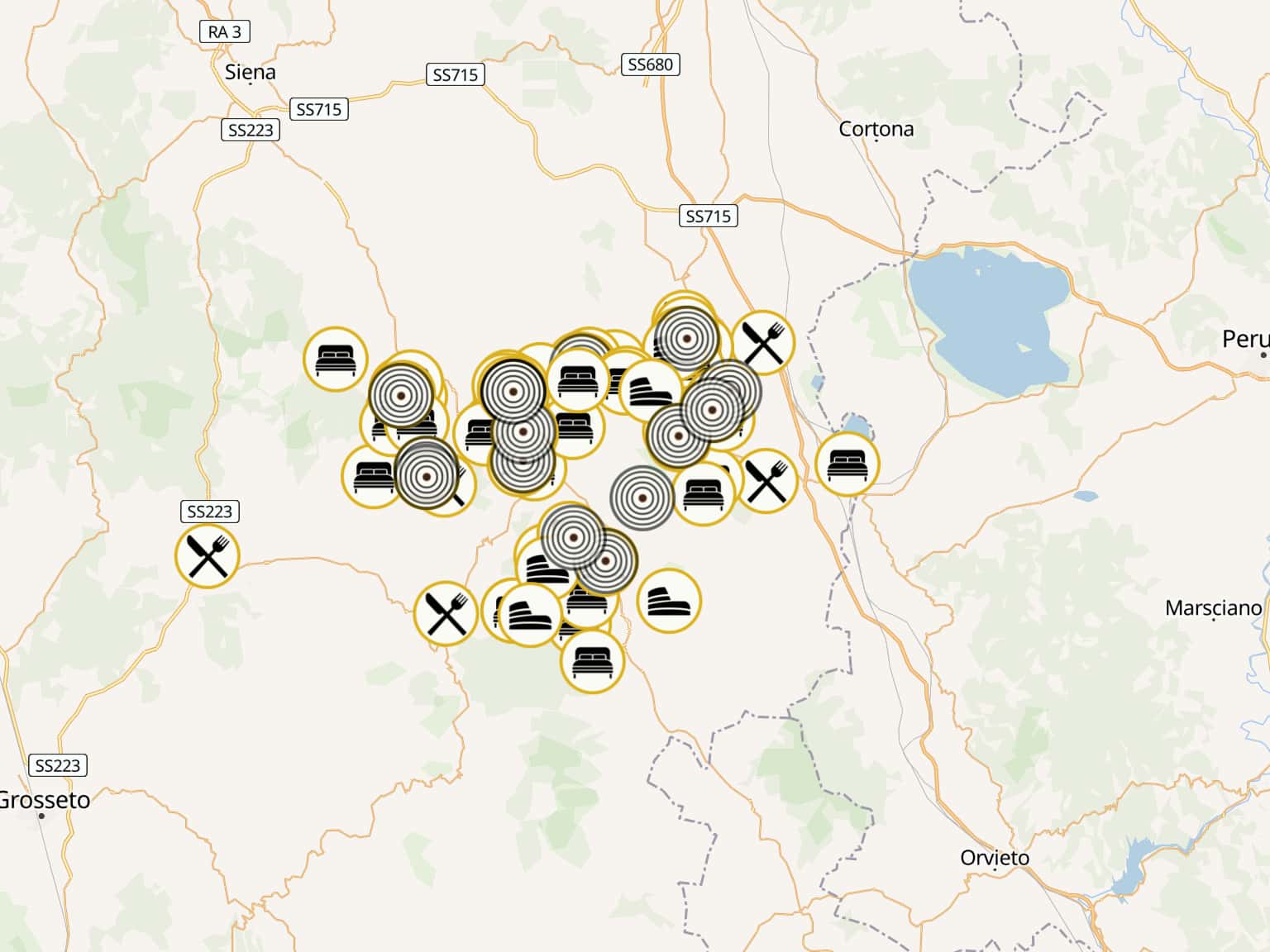The width and height of the screenshot is (1270, 952).
Task: Select the Marsciano town label
Action: [1213, 608]
